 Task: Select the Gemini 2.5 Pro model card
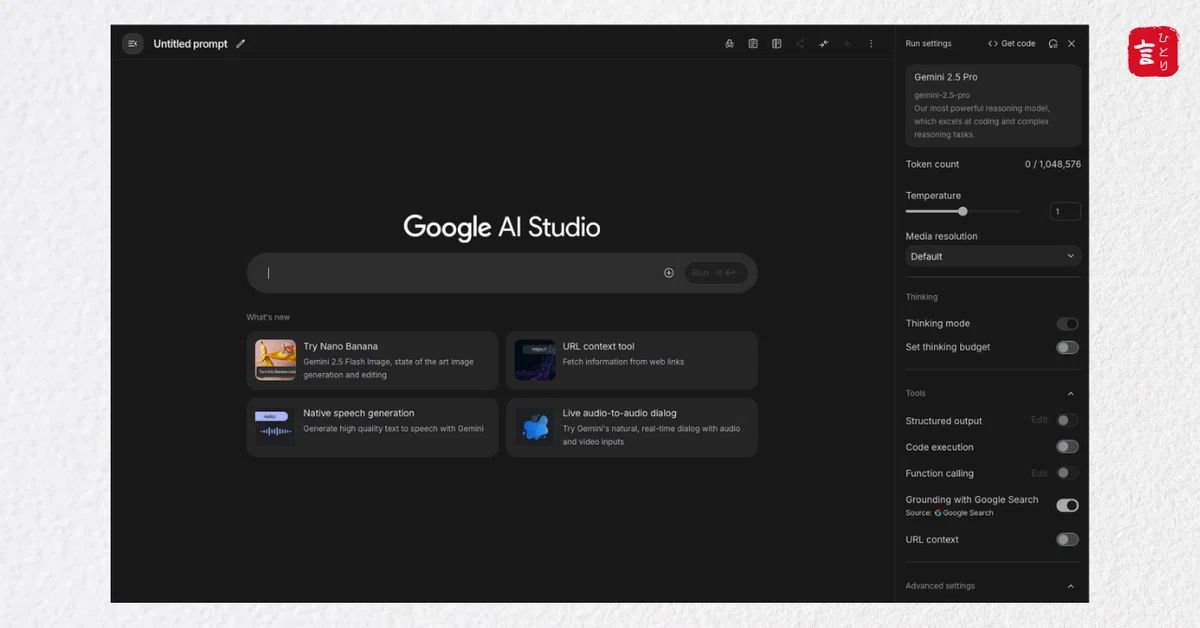click(993, 106)
